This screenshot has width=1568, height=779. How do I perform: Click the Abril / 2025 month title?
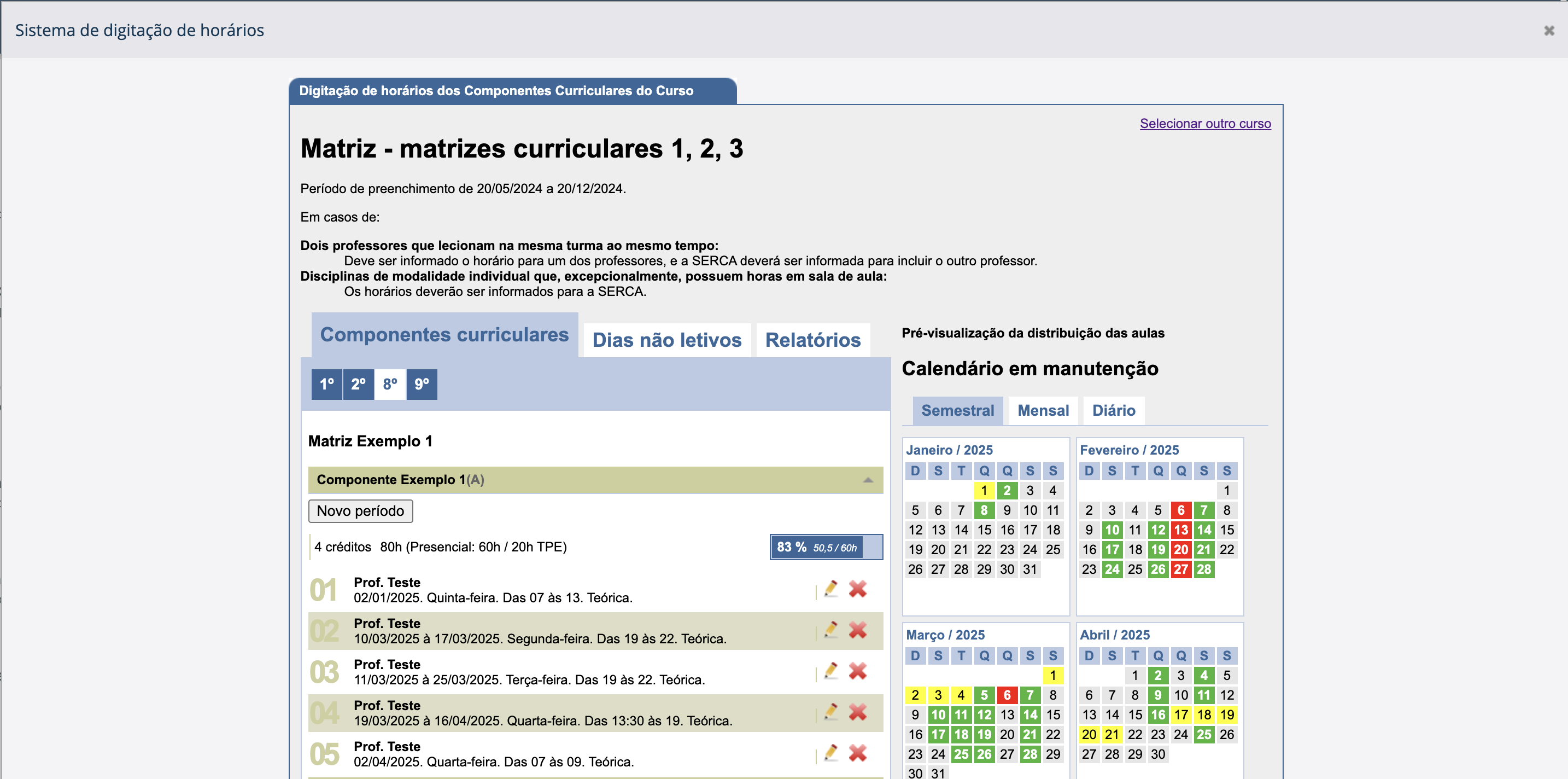[x=1115, y=635]
